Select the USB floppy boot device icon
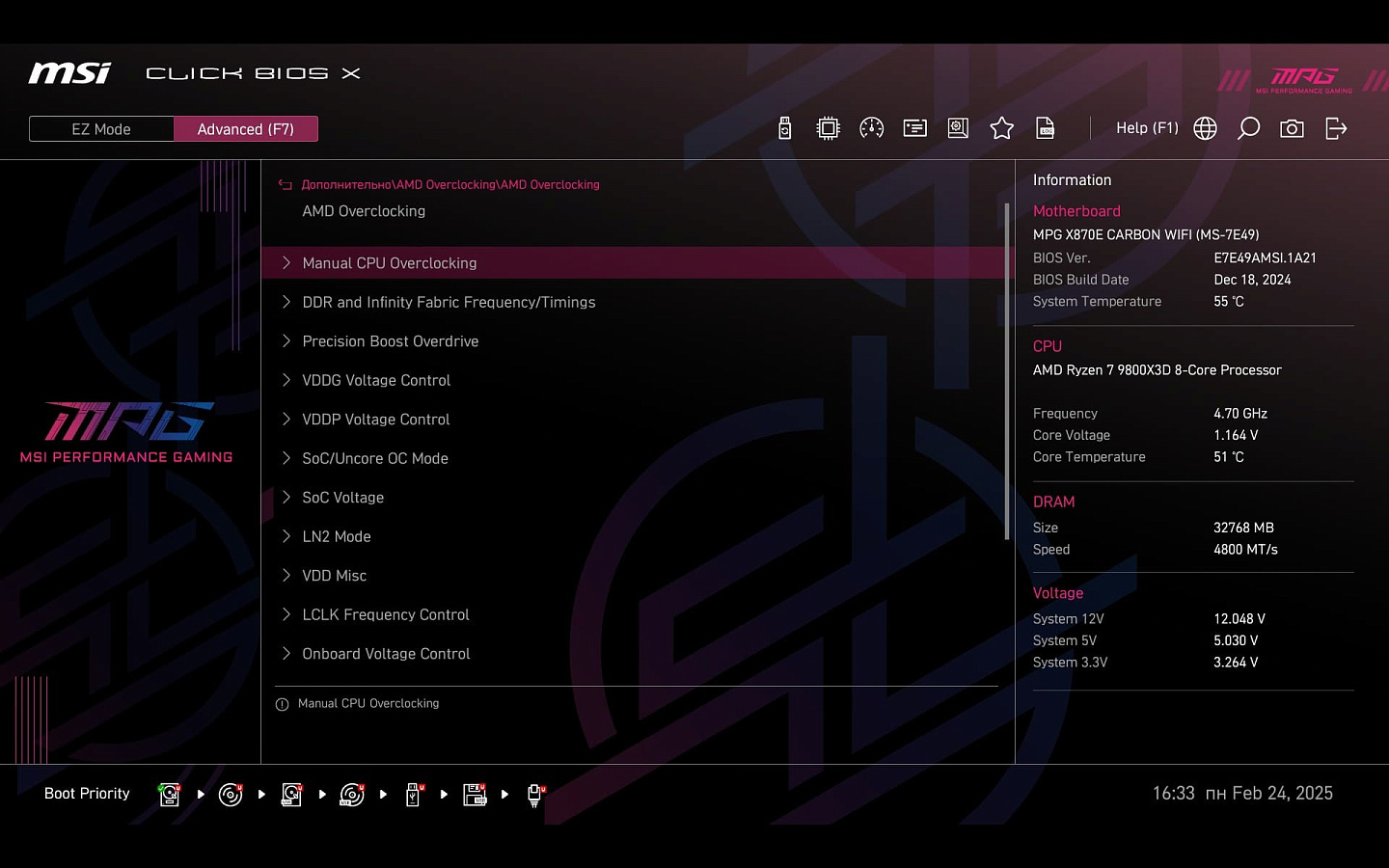 pyautogui.click(x=475, y=794)
